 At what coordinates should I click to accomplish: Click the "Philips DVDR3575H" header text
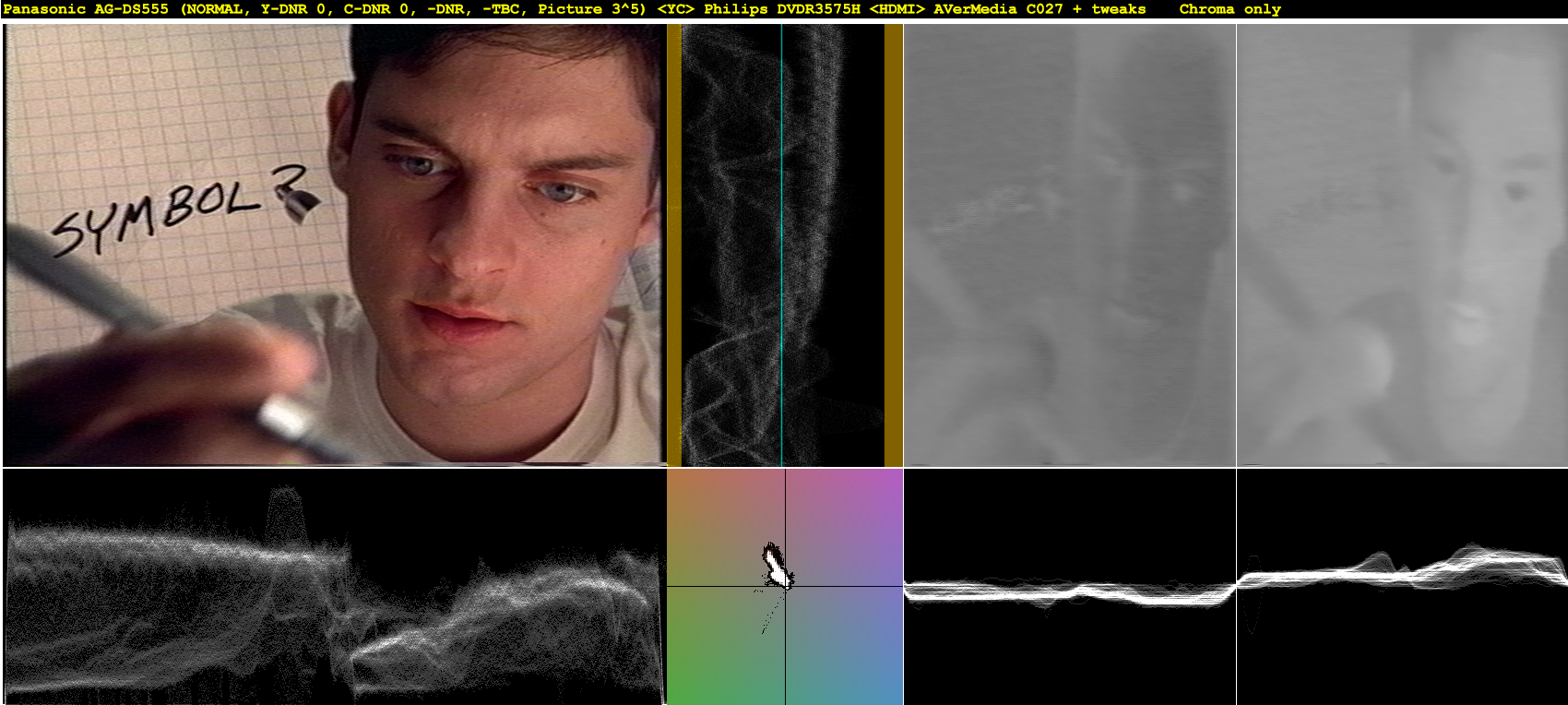pyautogui.click(x=782, y=9)
